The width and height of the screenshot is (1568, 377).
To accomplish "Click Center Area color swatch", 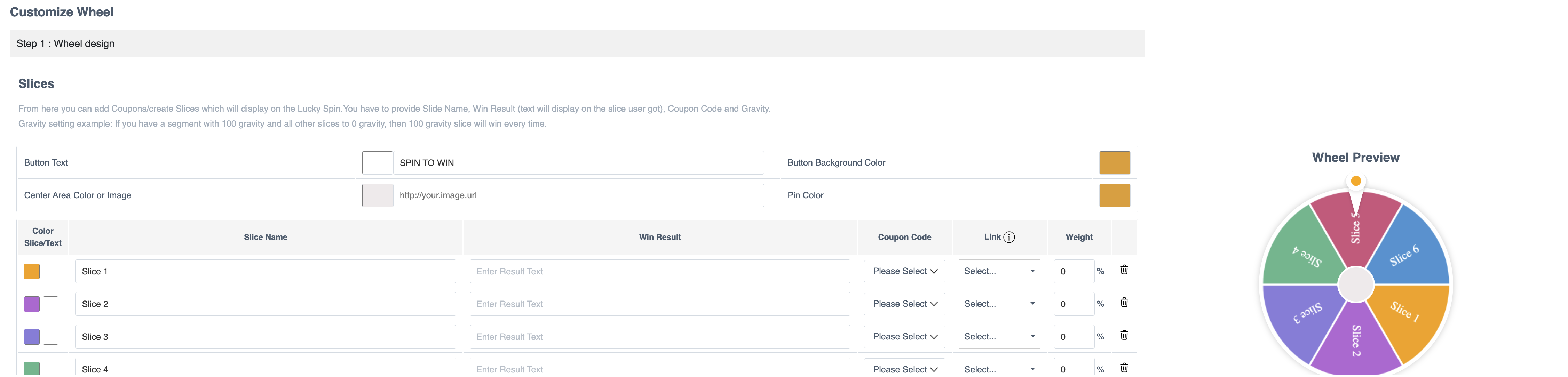I will [377, 196].
